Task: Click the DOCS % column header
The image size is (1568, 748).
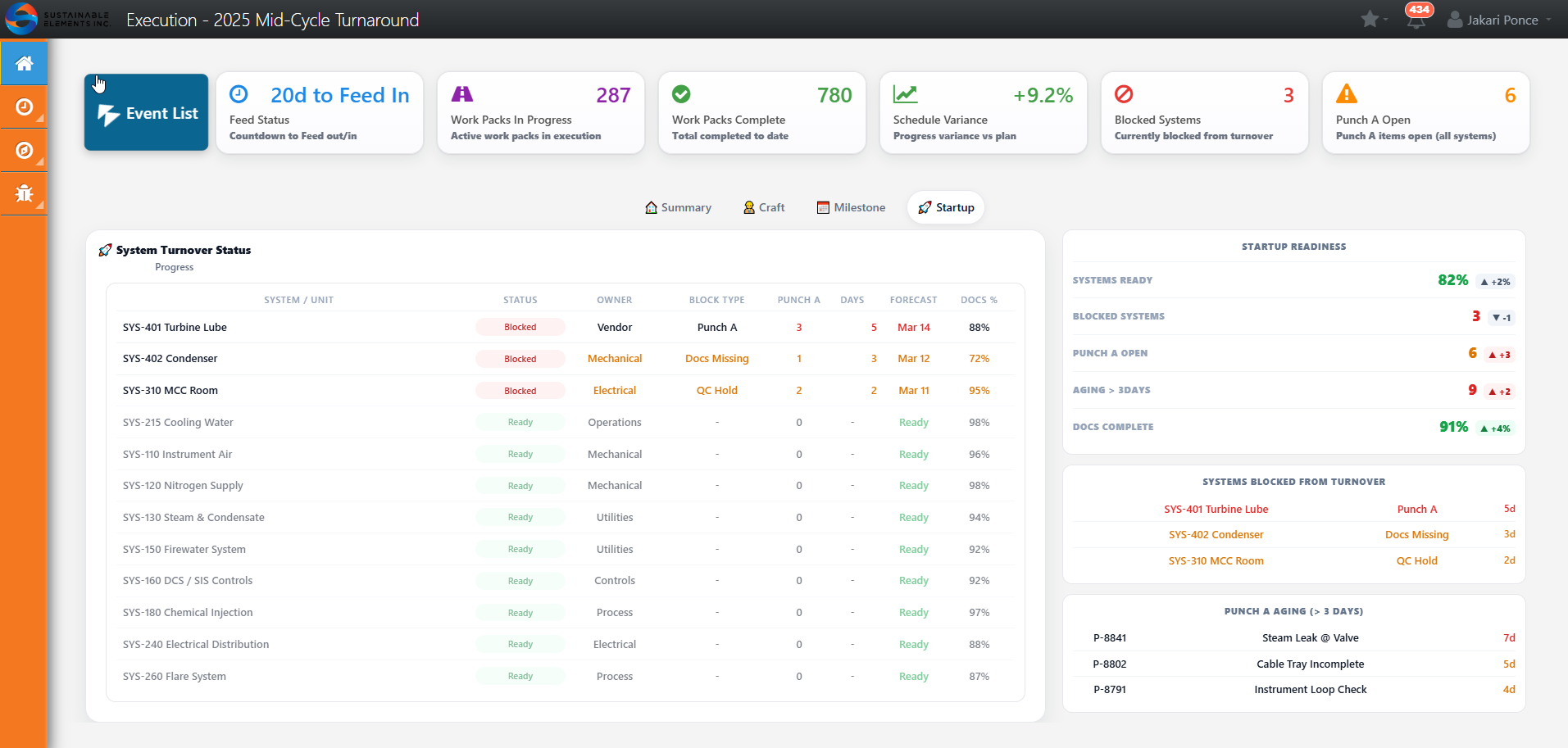Action: click(979, 300)
